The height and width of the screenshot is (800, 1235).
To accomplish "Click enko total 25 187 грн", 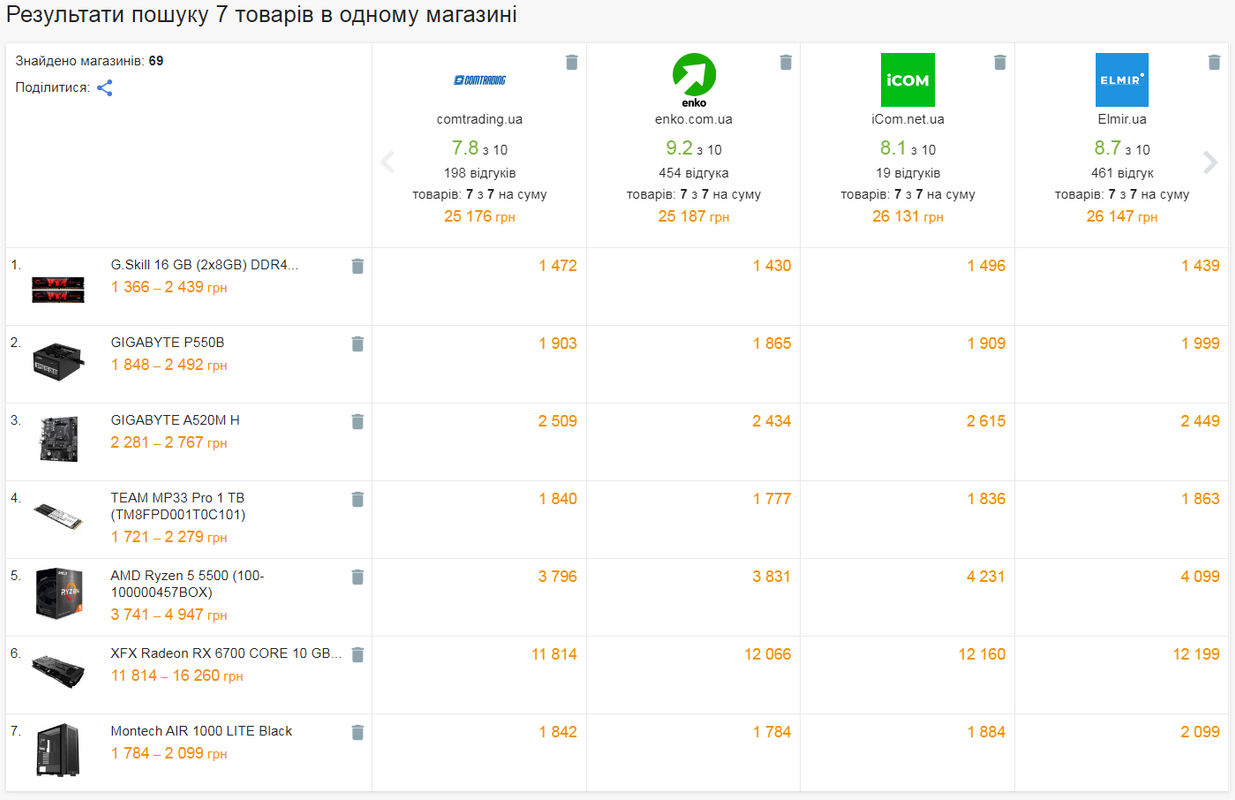I will [694, 216].
